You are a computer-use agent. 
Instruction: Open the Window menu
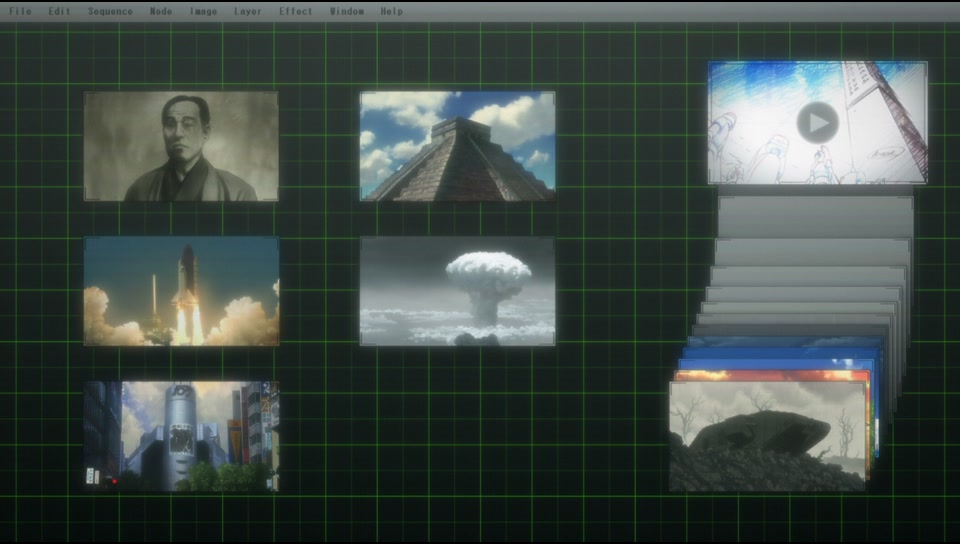pos(346,12)
